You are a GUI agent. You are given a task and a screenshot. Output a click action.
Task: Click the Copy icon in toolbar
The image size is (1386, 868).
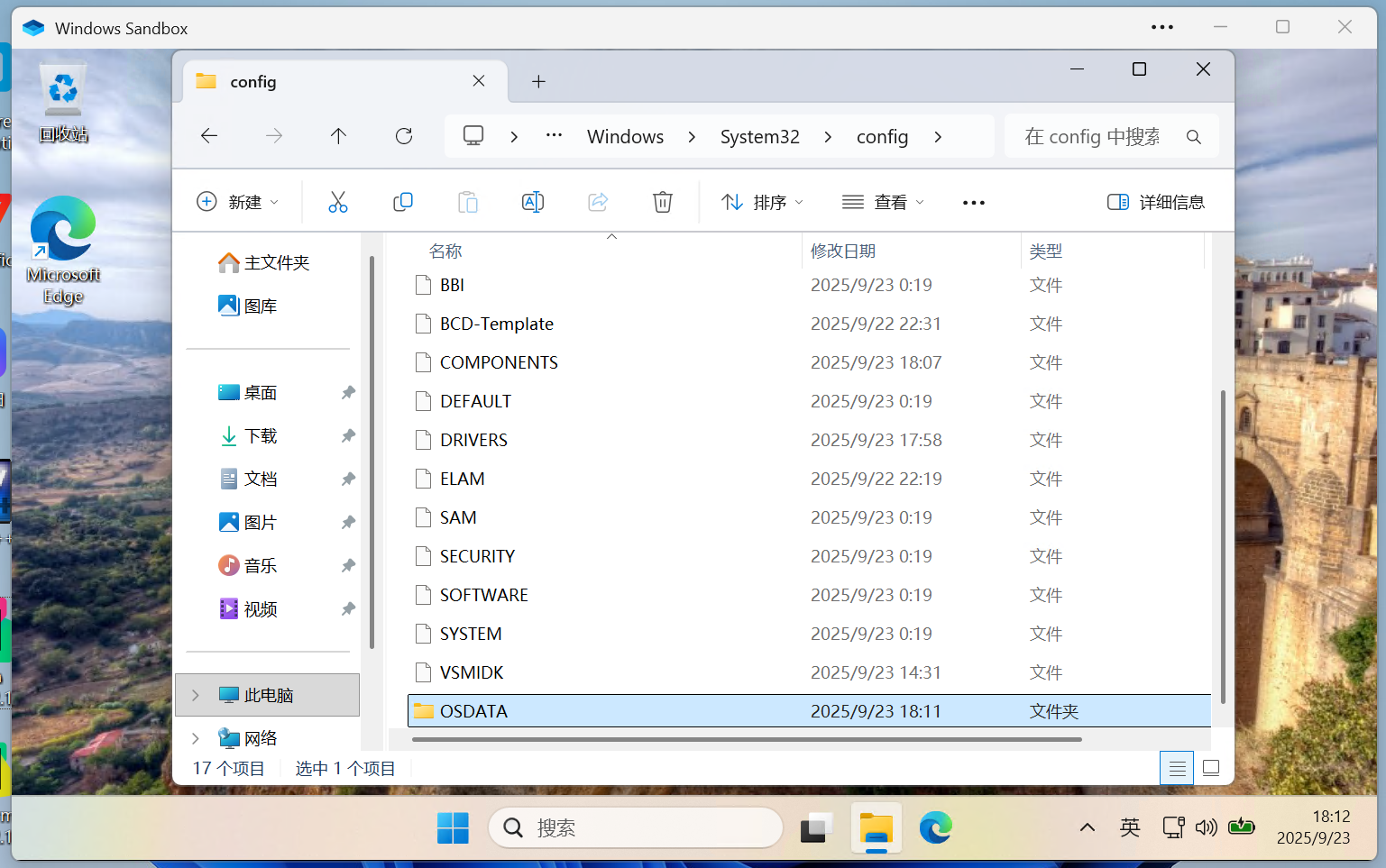(403, 202)
